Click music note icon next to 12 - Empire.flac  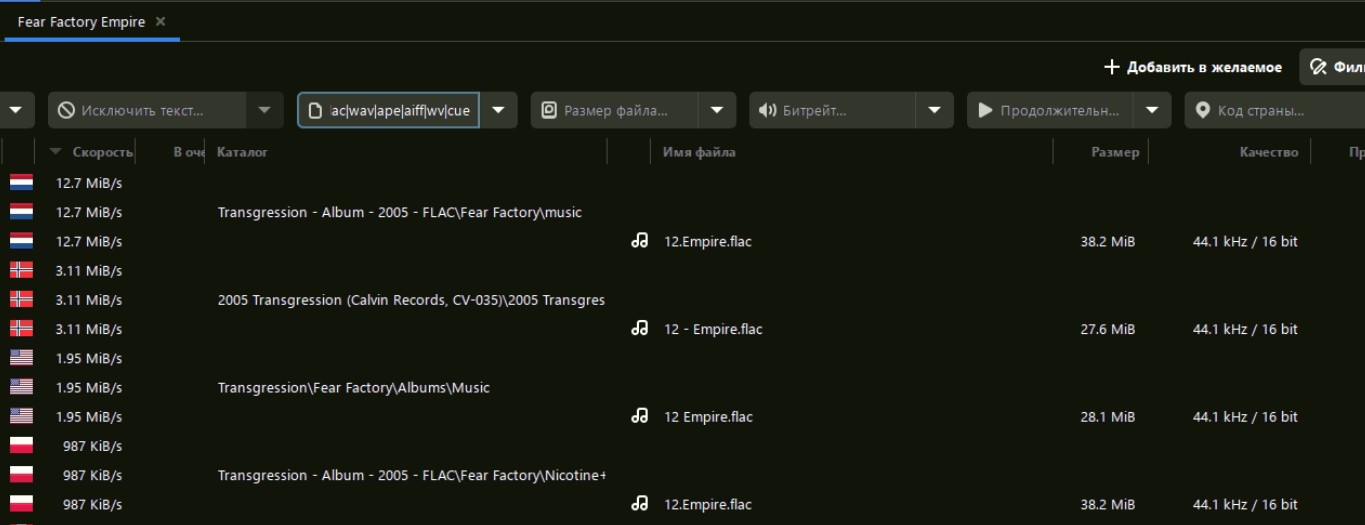(x=640, y=329)
